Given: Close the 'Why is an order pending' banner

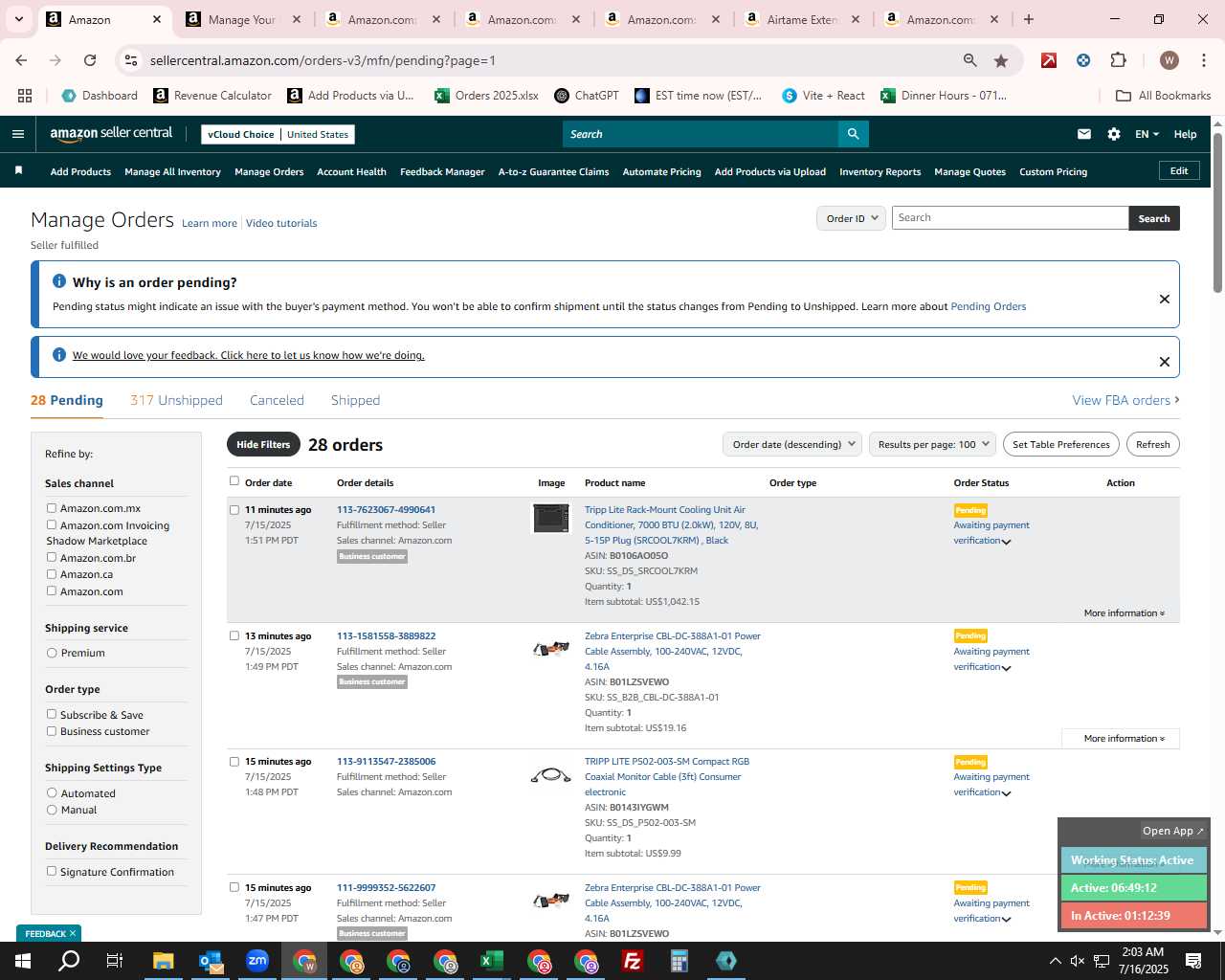Looking at the screenshot, I should point(1165,299).
